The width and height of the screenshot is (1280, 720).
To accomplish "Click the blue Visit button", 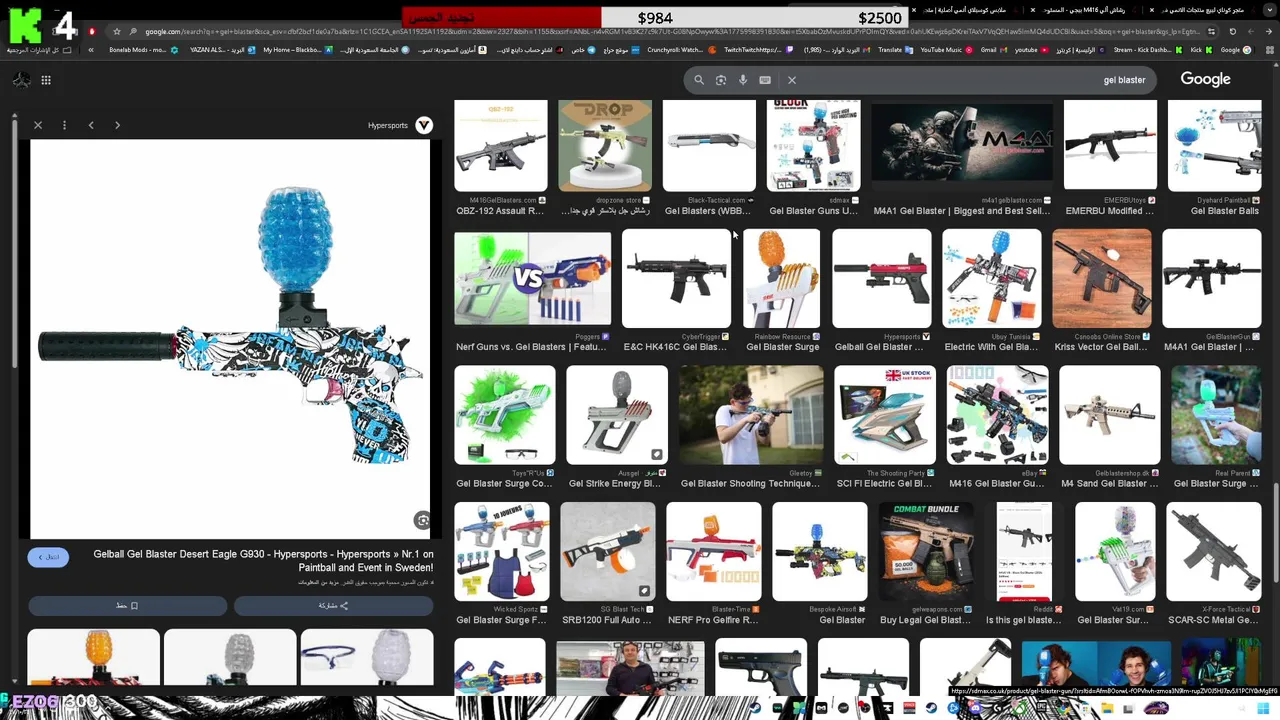I will (x=48, y=557).
